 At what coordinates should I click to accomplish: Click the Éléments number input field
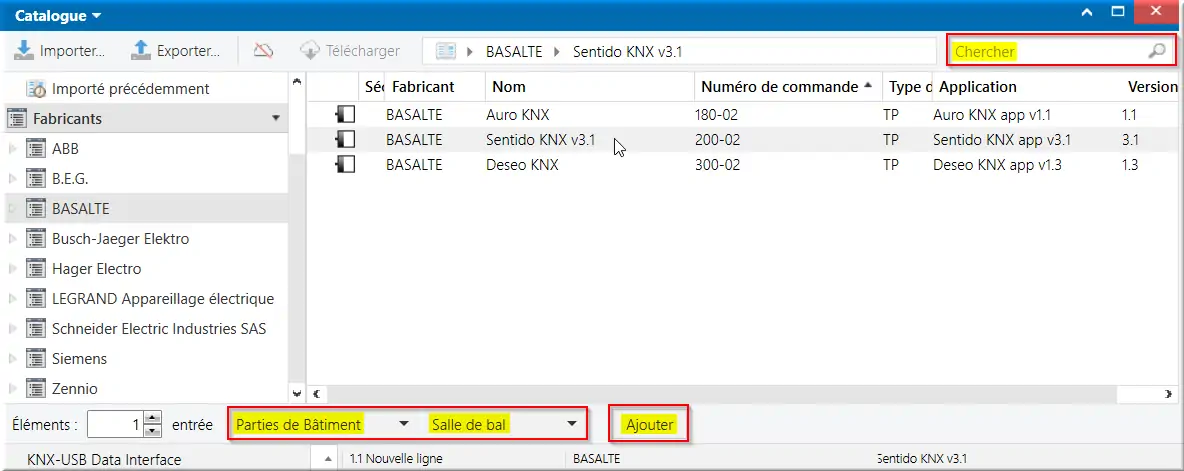pyautogui.click(x=116, y=425)
